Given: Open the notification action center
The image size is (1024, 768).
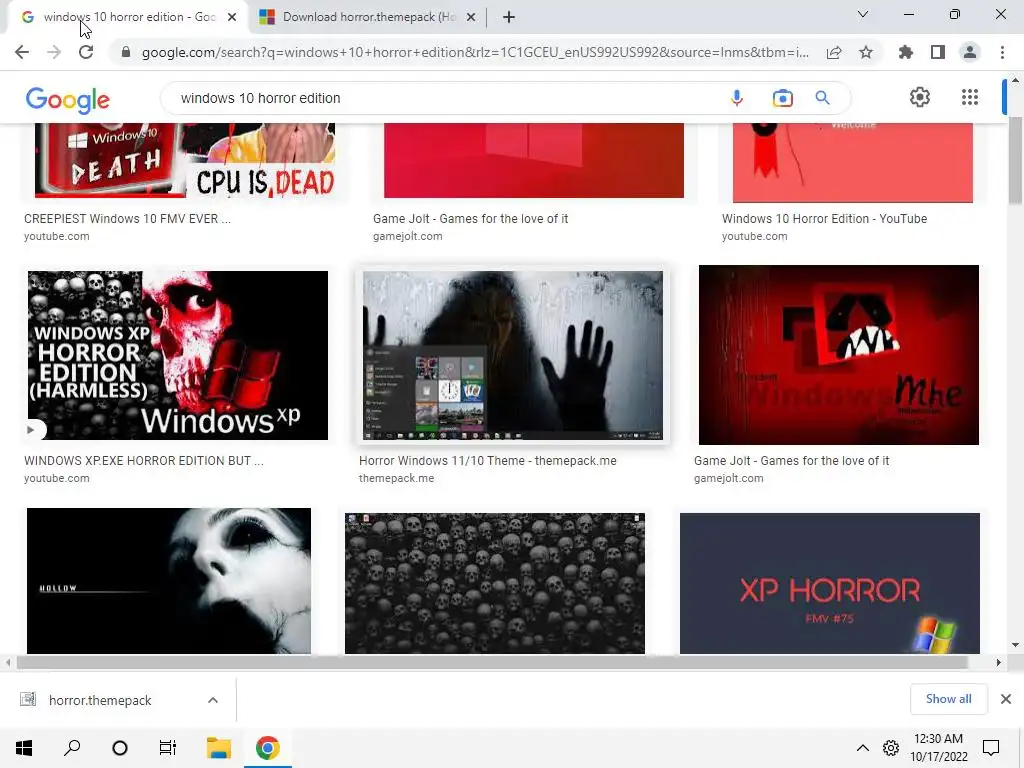Looking at the screenshot, I should (991, 748).
